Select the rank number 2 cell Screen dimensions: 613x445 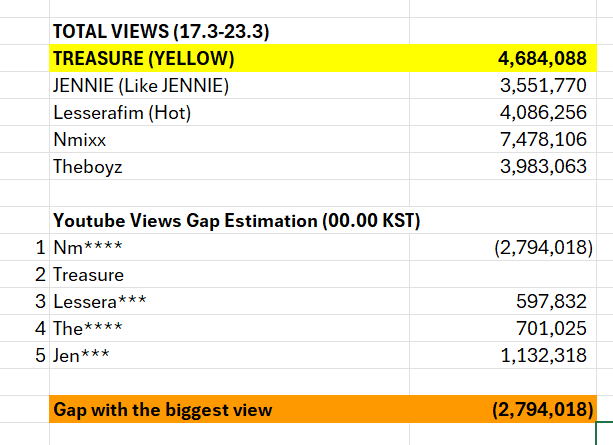(x=25, y=274)
